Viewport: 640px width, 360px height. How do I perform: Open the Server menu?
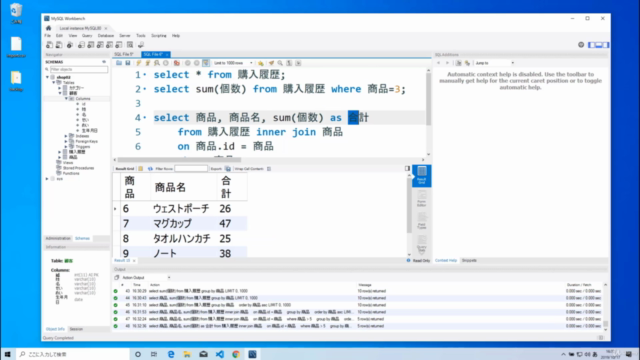point(125,36)
